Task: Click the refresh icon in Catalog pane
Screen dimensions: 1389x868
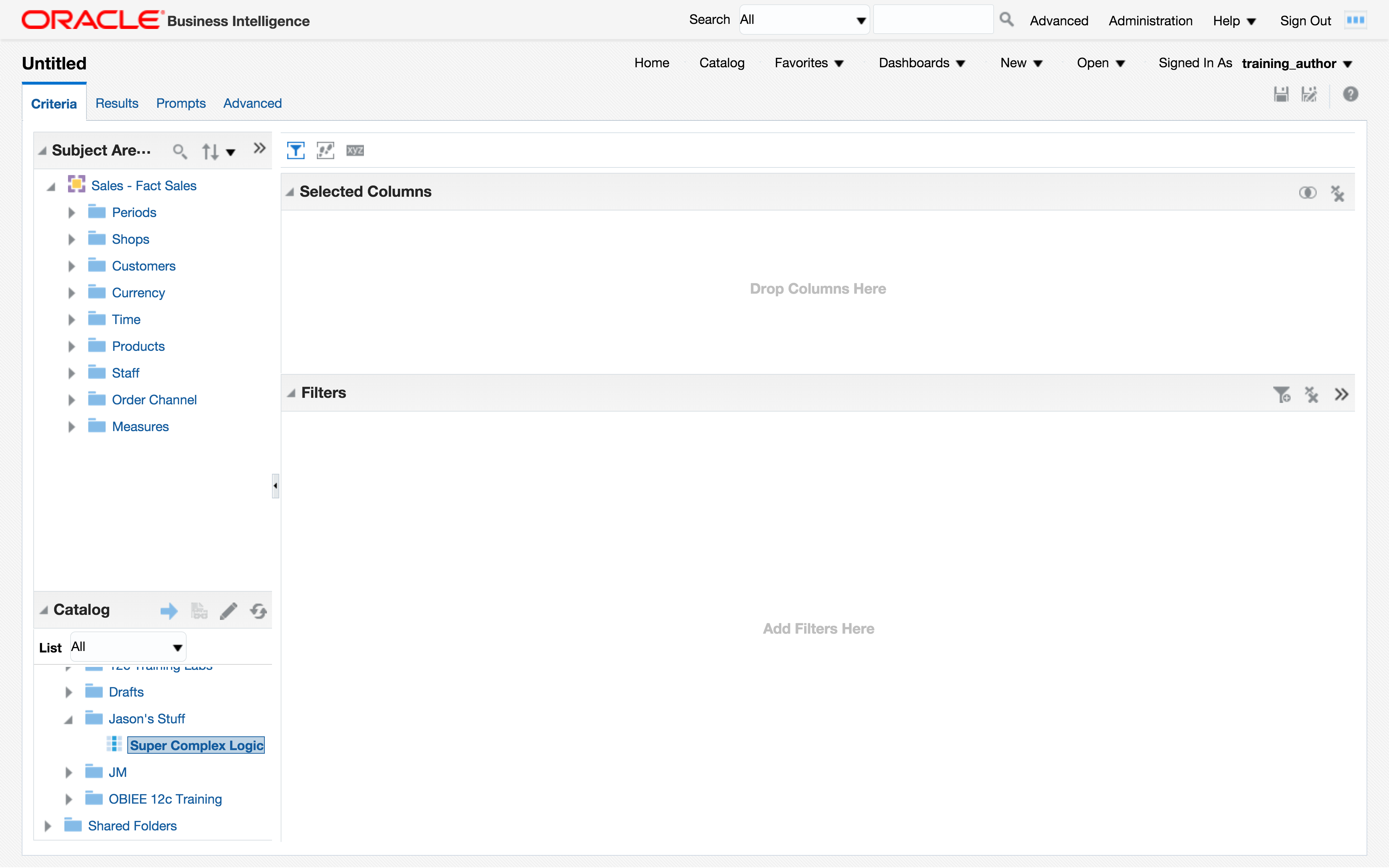Action: pos(258,611)
